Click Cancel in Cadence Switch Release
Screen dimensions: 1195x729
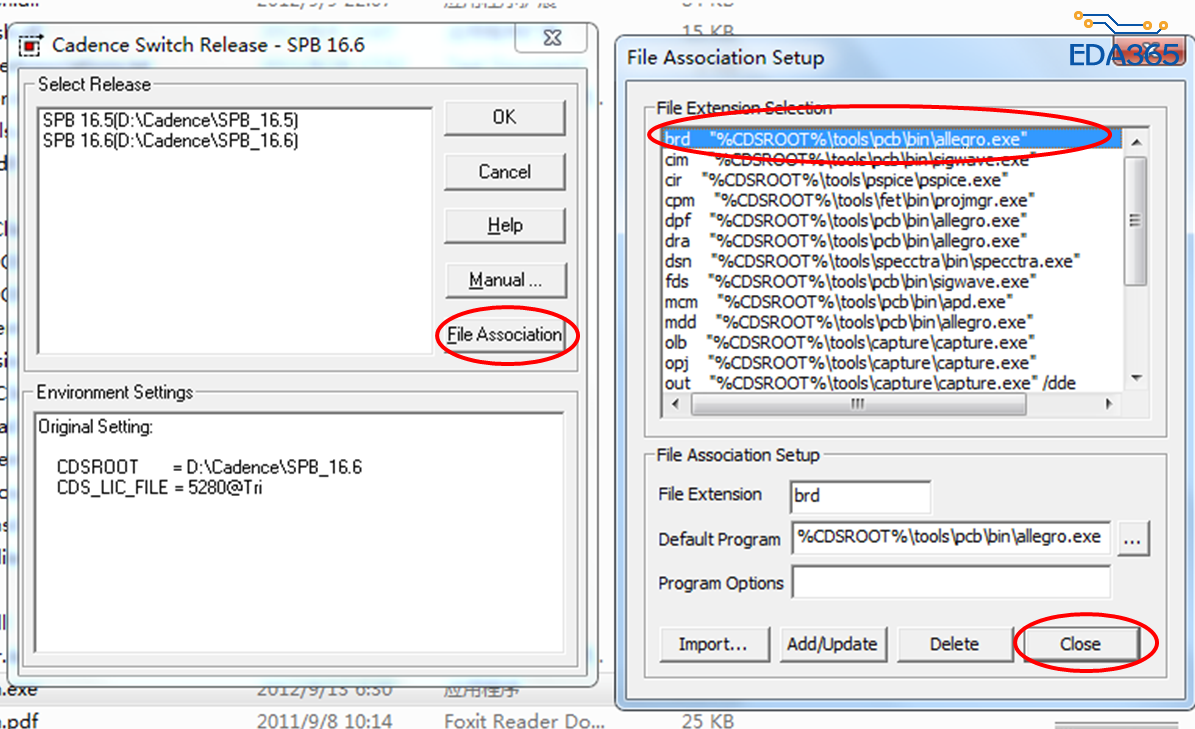(x=505, y=171)
